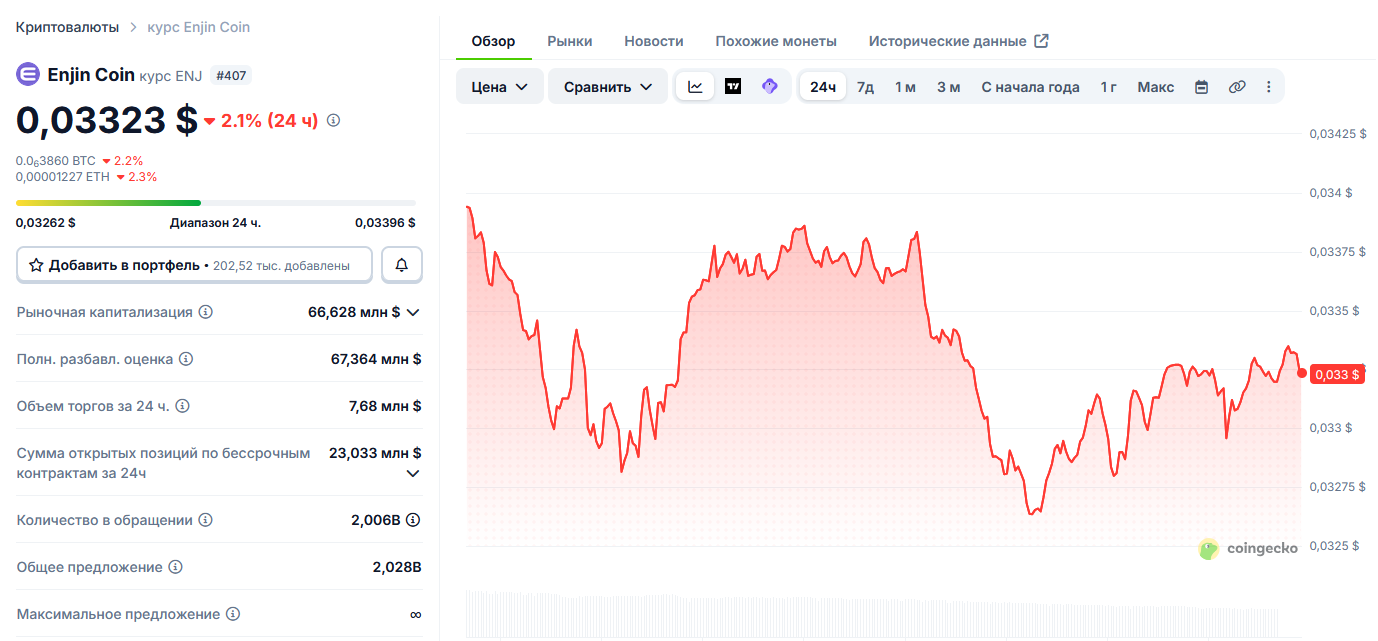The width and height of the screenshot is (1378, 641).
Task: Open the calendar date range picker
Action: (x=1202, y=87)
